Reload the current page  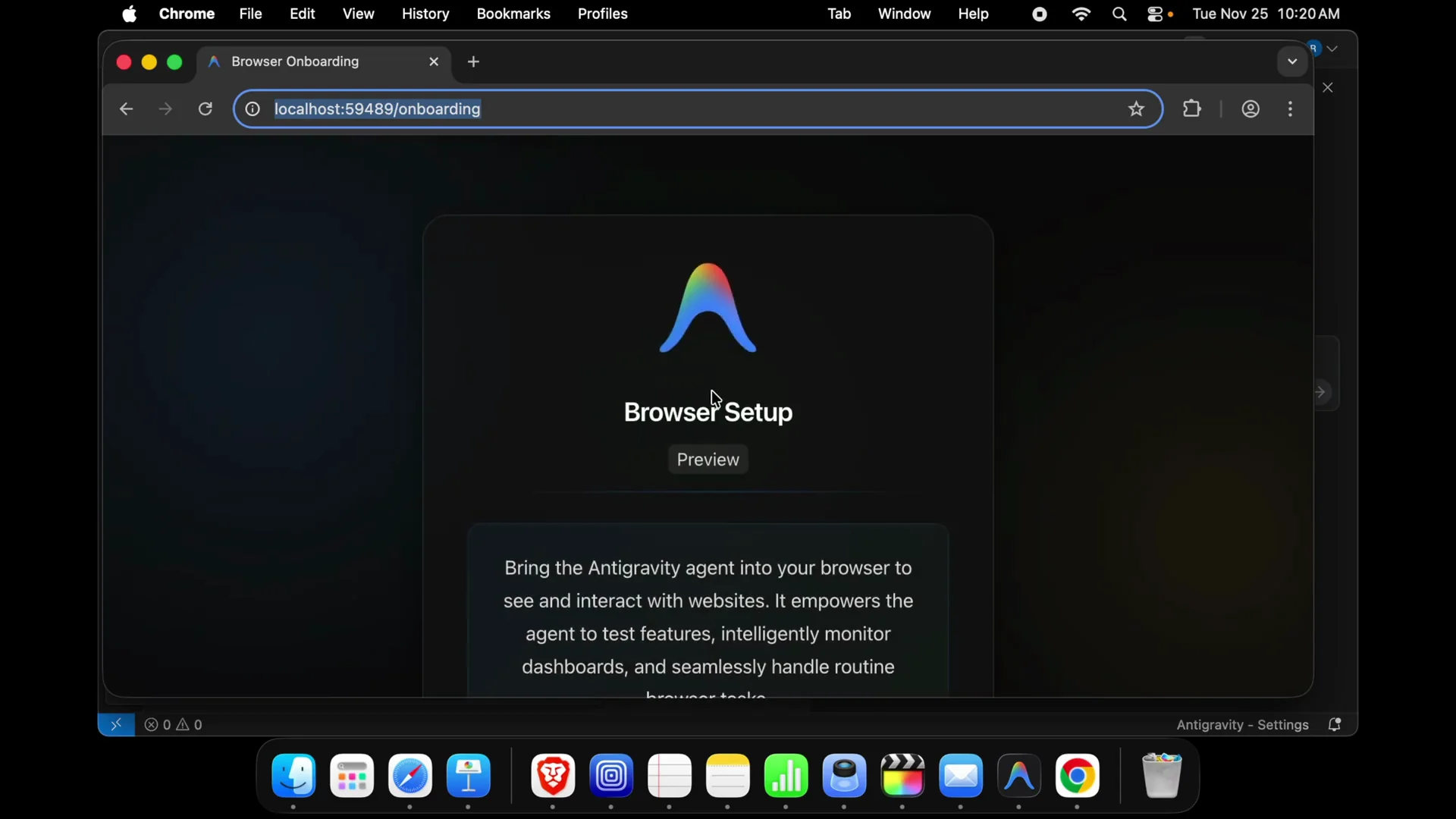[206, 109]
